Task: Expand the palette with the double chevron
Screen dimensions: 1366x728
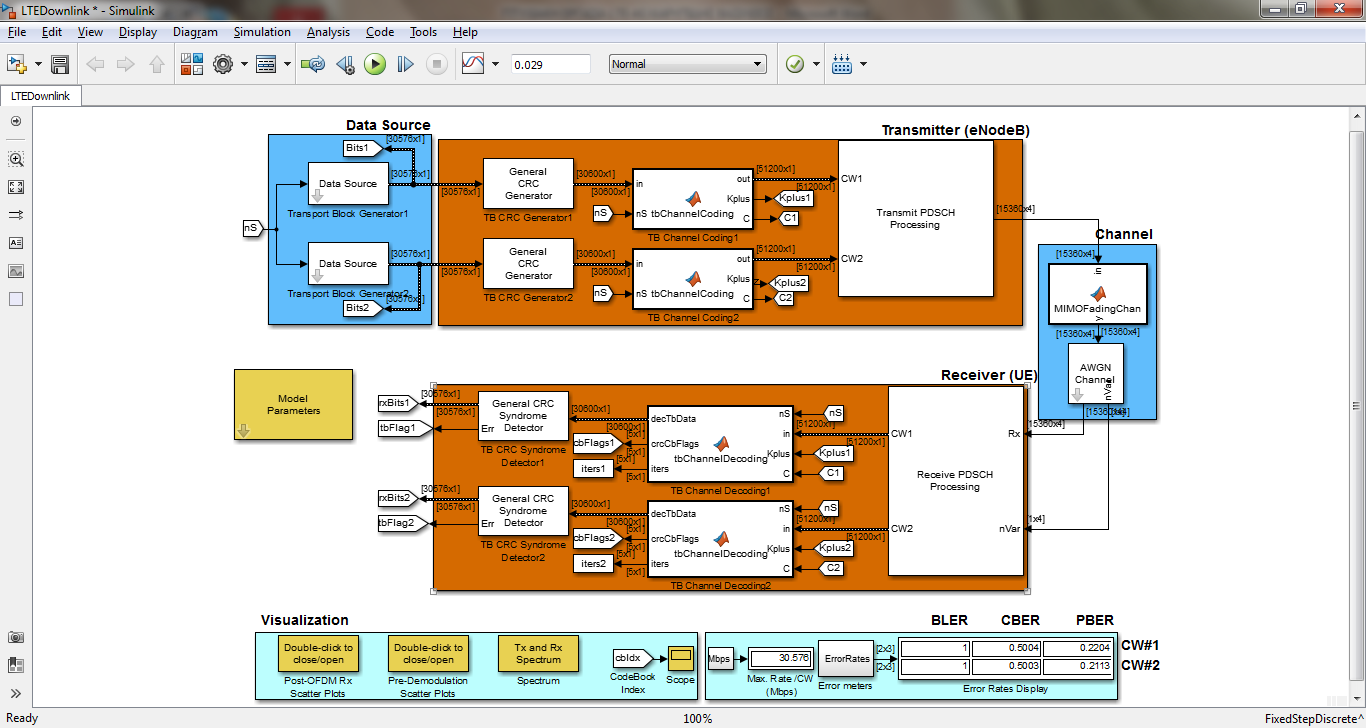Action: 16,693
